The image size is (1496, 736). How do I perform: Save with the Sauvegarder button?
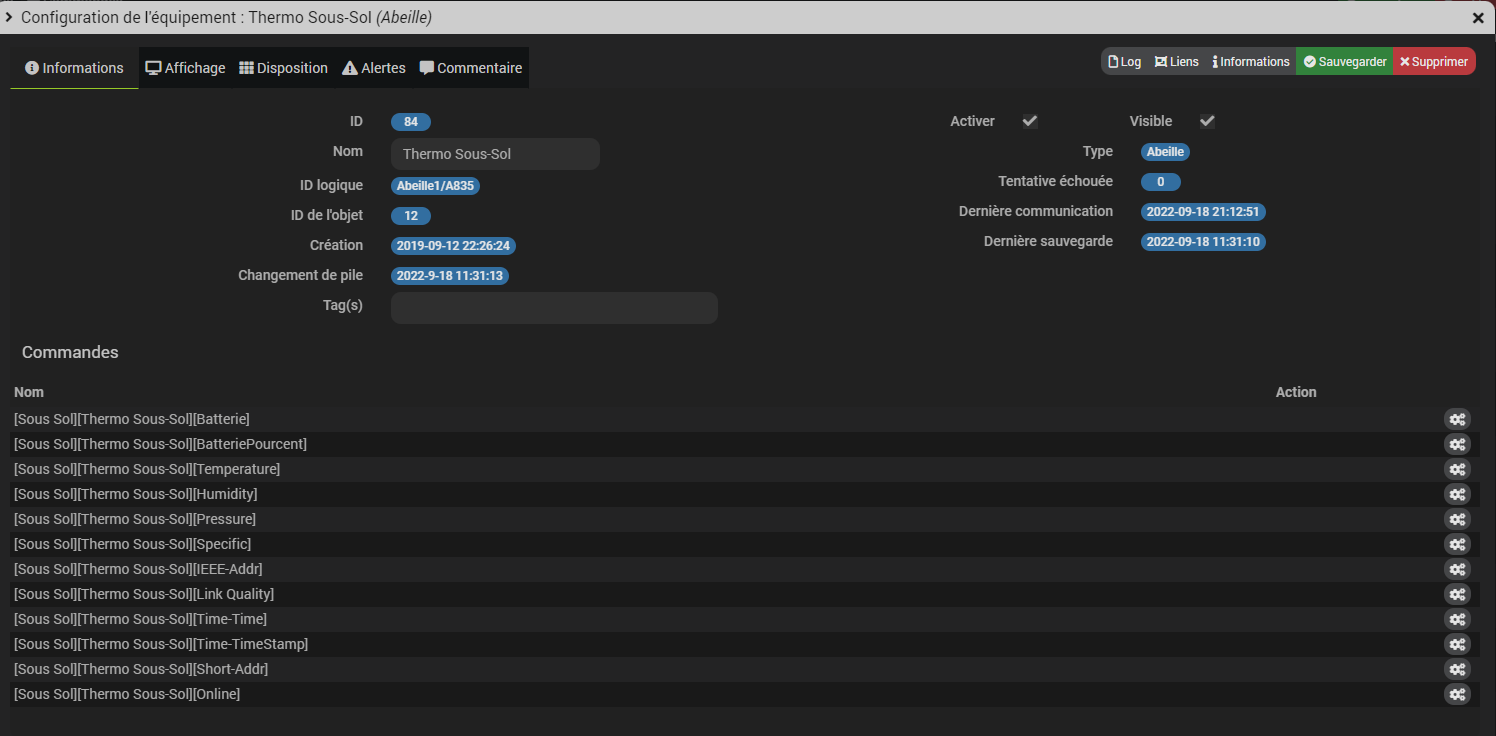tap(1345, 61)
